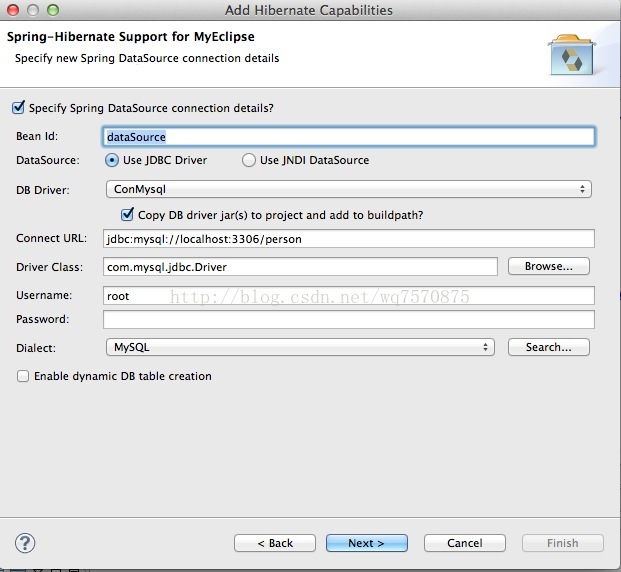This screenshot has height=572, width=621.
Task: Click the Connect URL: label
Action: (51, 238)
